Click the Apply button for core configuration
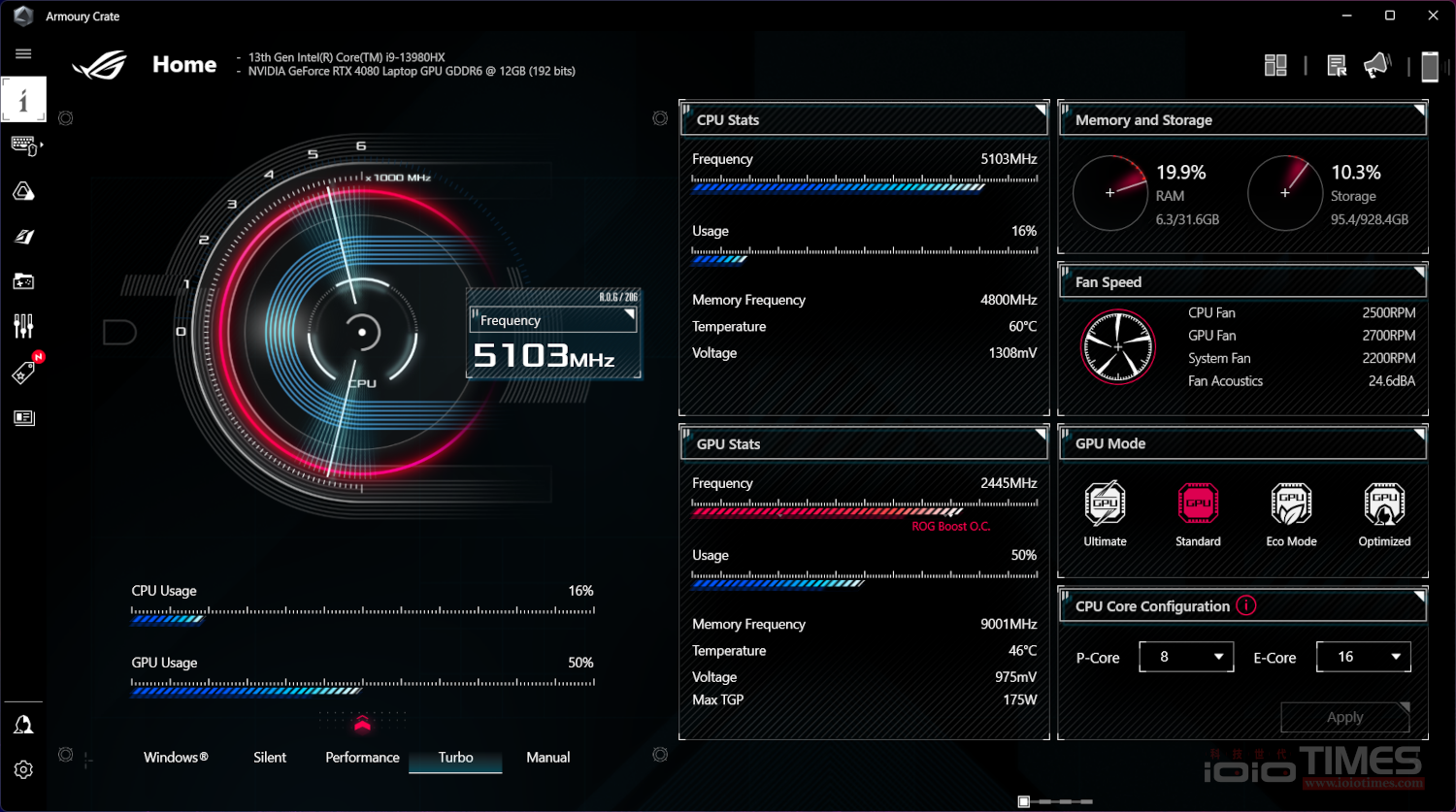 (x=1345, y=717)
